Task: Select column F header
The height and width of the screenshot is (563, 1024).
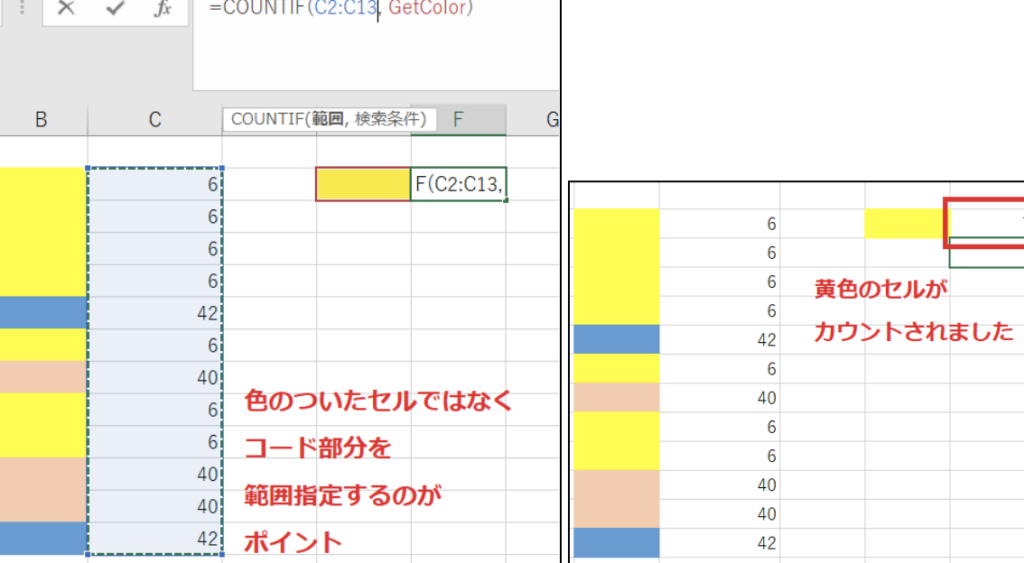Action: coord(458,120)
